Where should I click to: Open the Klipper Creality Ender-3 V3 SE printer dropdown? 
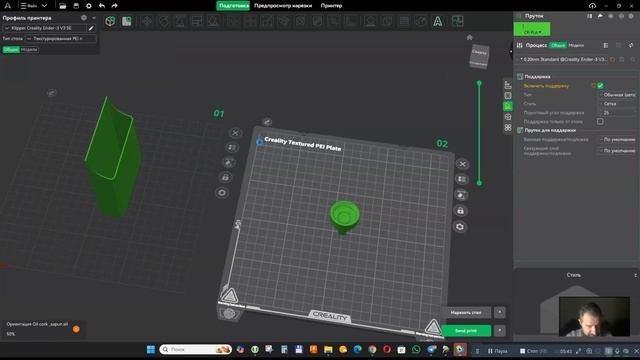pyautogui.click(x=45, y=28)
